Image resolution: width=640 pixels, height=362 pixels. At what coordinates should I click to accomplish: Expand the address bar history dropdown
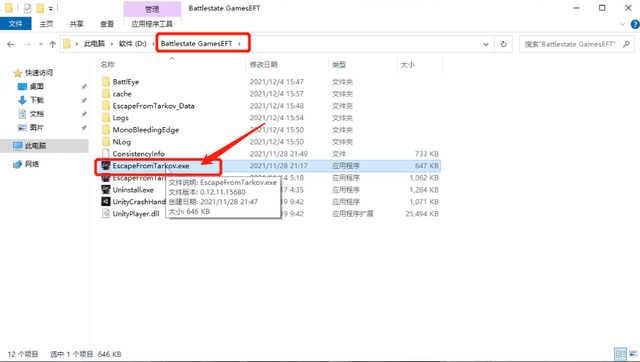tap(486, 44)
